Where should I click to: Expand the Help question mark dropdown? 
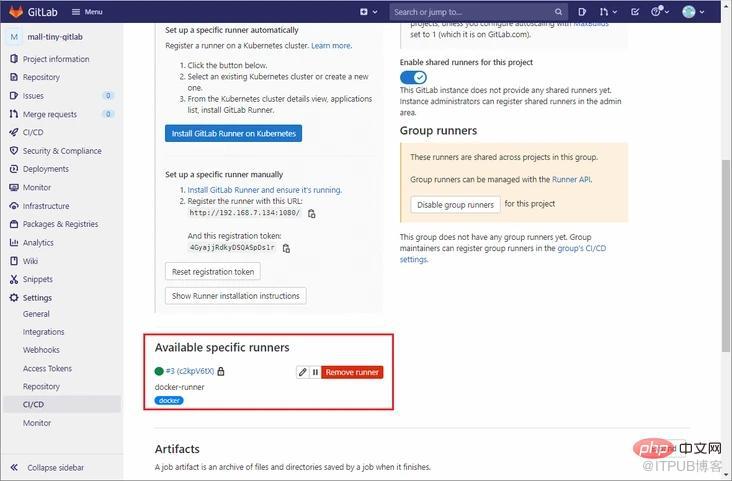[x=660, y=12]
